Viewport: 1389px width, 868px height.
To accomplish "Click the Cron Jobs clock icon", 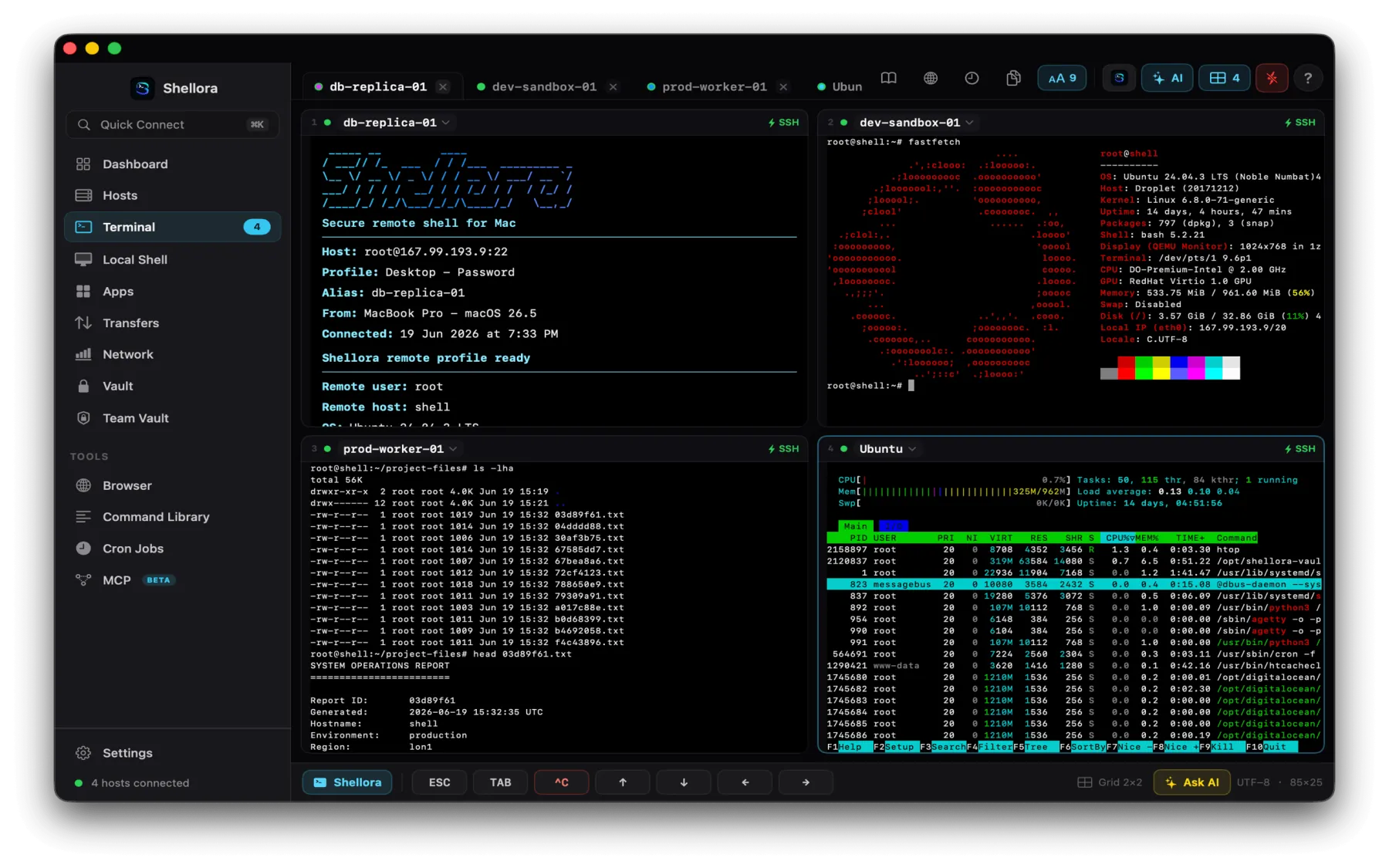I will pos(83,549).
